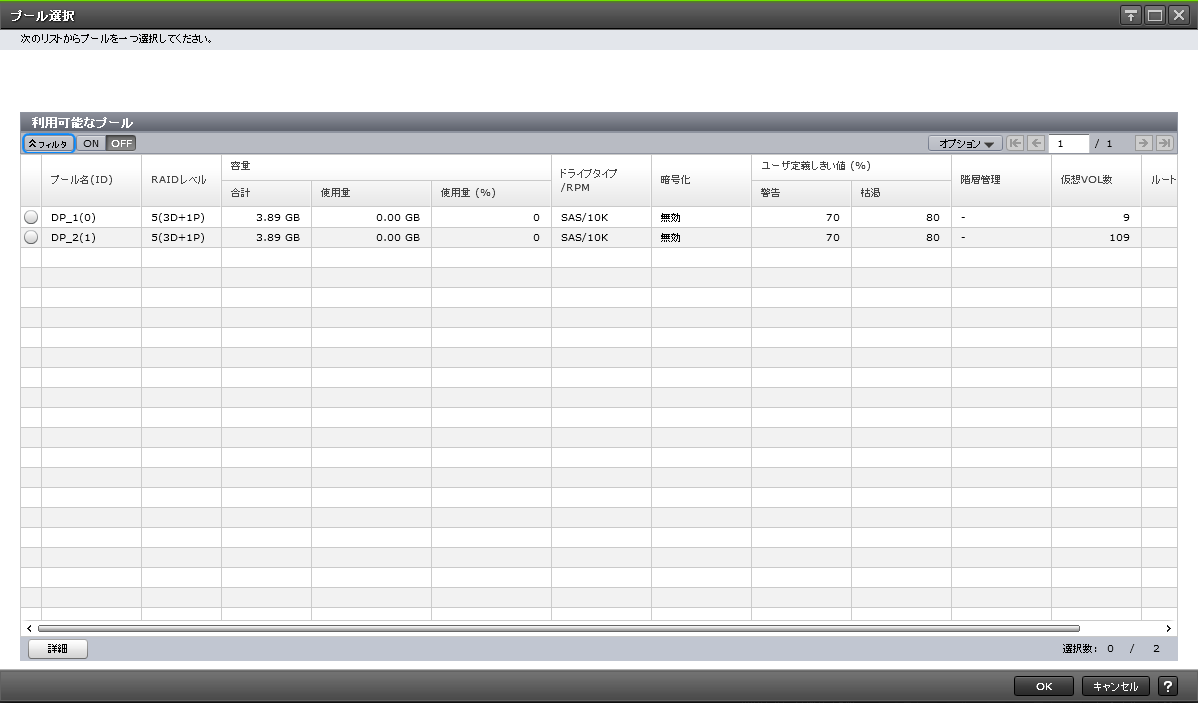Select the DP_1(0) pool radio button
This screenshot has height=703, width=1198.
31,217
